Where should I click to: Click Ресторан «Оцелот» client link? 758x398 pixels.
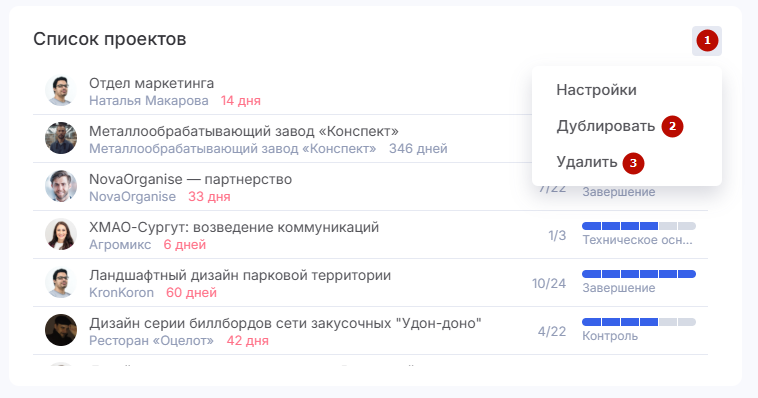[151, 340]
